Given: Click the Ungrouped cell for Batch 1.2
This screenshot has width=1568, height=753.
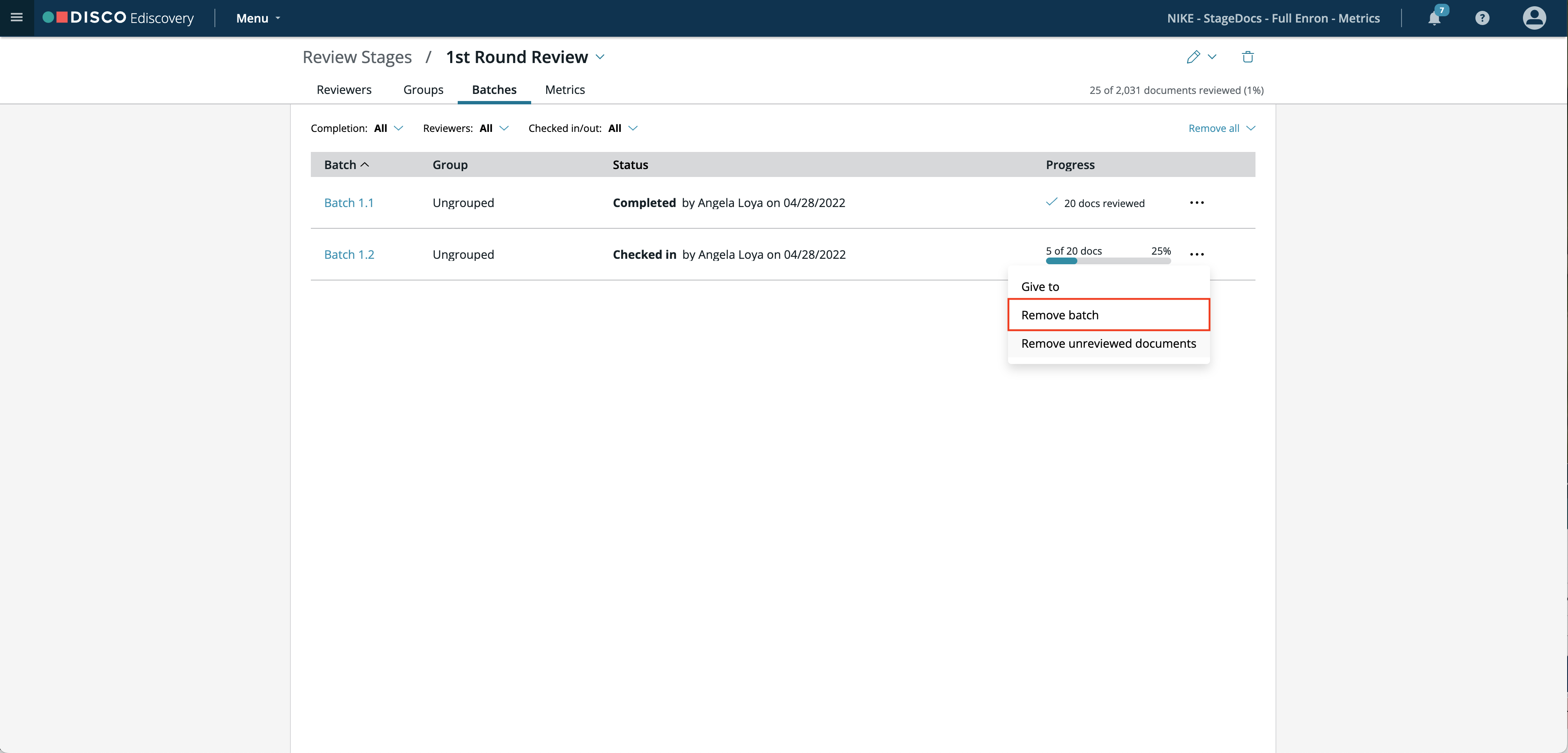Looking at the screenshot, I should tap(463, 255).
